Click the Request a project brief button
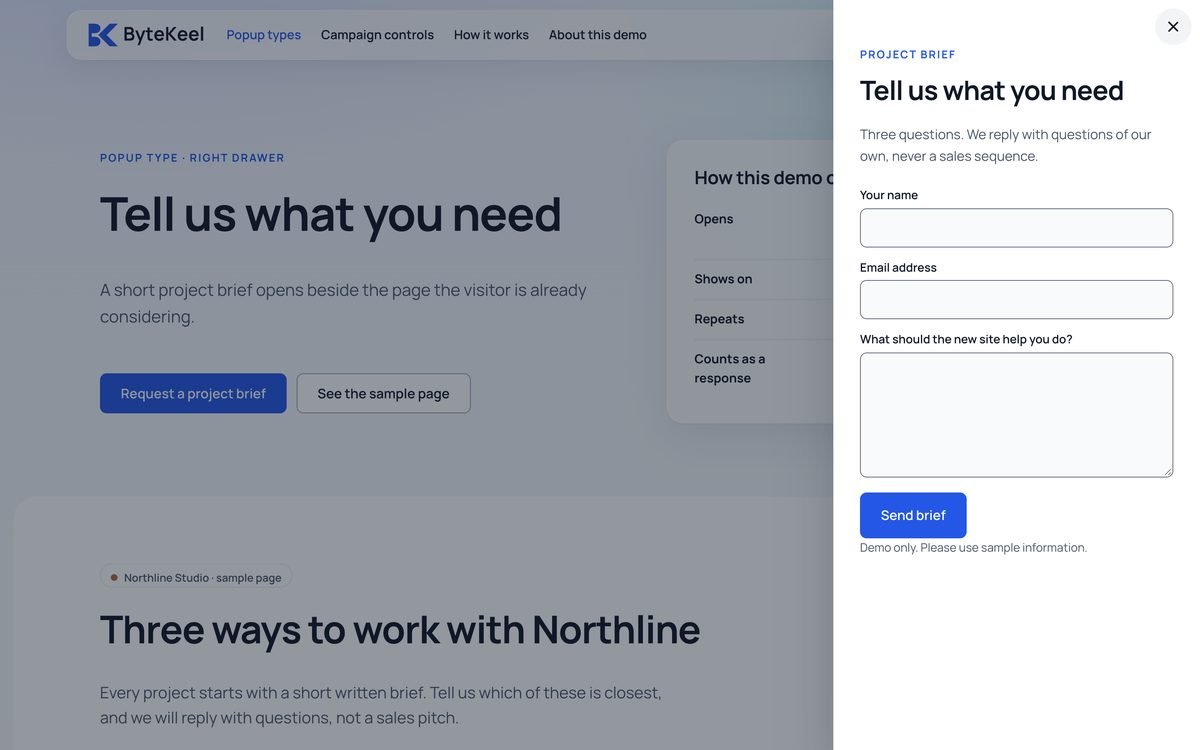1200x750 pixels. [193, 394]
